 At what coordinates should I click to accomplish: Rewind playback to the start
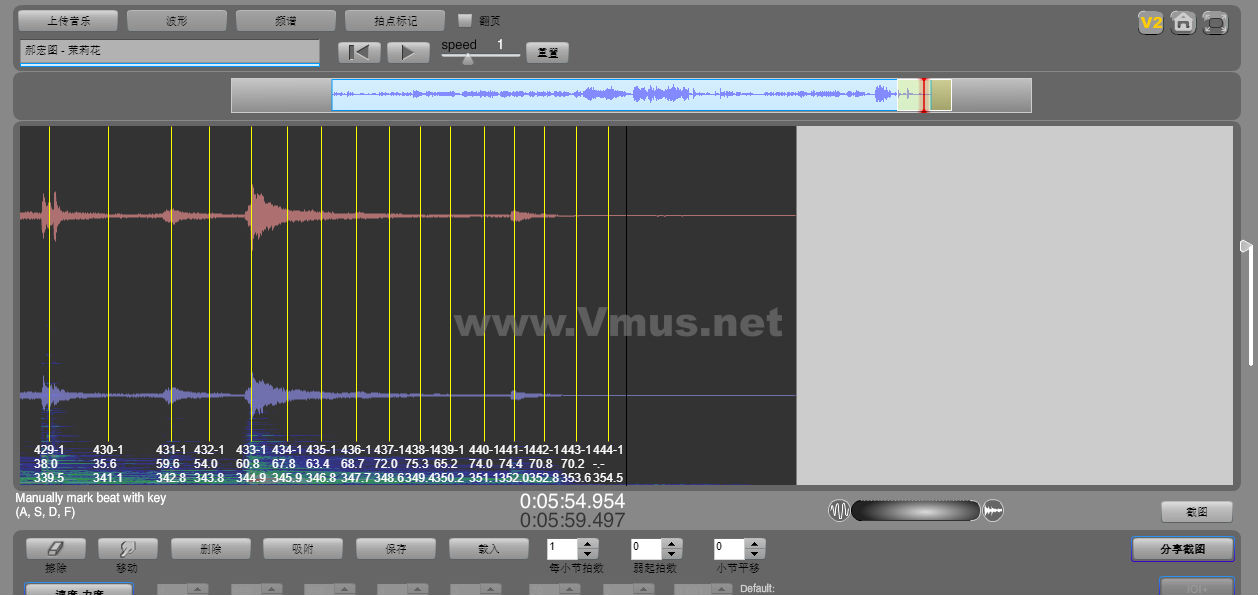[359, 52]
